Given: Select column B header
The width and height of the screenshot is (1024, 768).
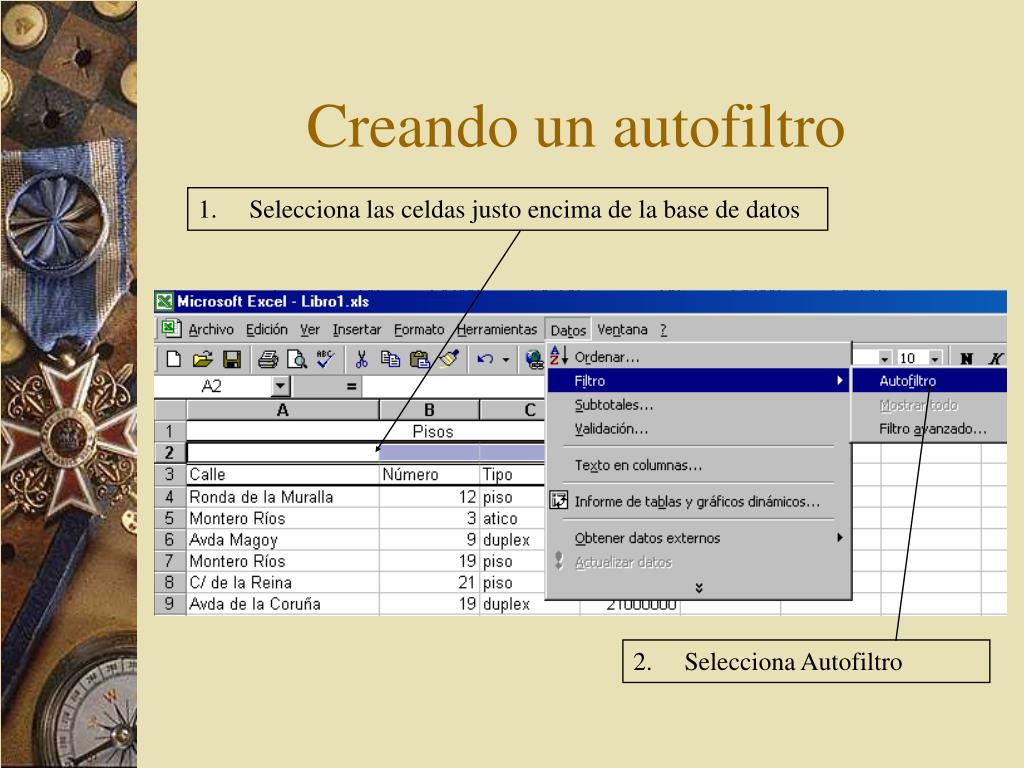Looking at the screenshot, I should point(429,410).
